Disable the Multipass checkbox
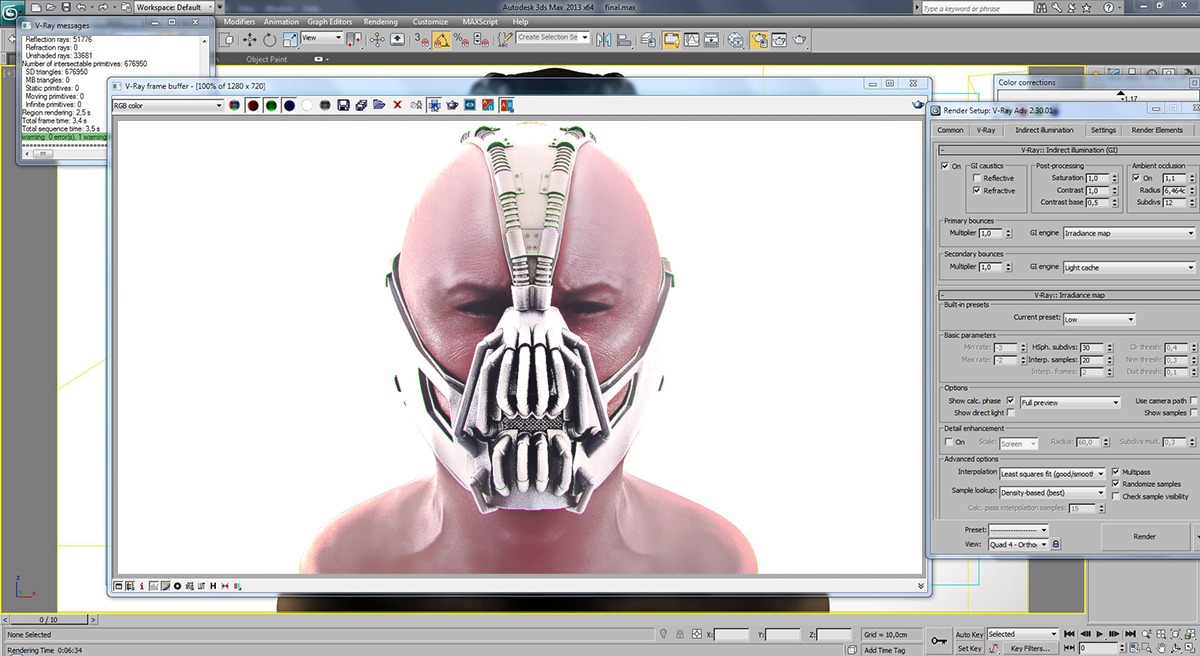Viewport: 1200px width, 656px height. pos(1116,471)
